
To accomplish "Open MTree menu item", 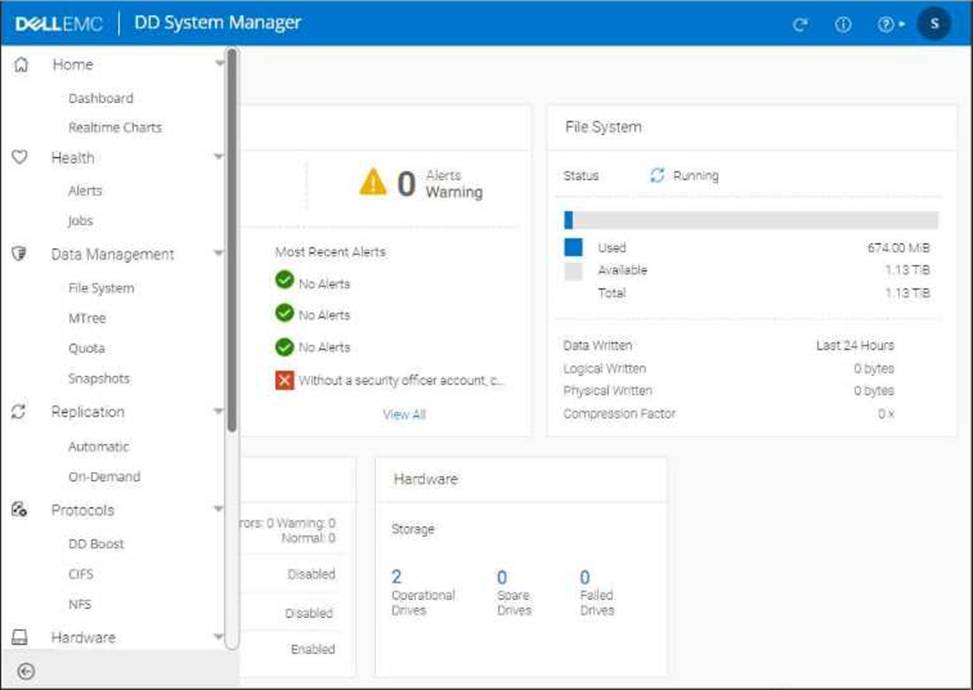I will [87, 318].
